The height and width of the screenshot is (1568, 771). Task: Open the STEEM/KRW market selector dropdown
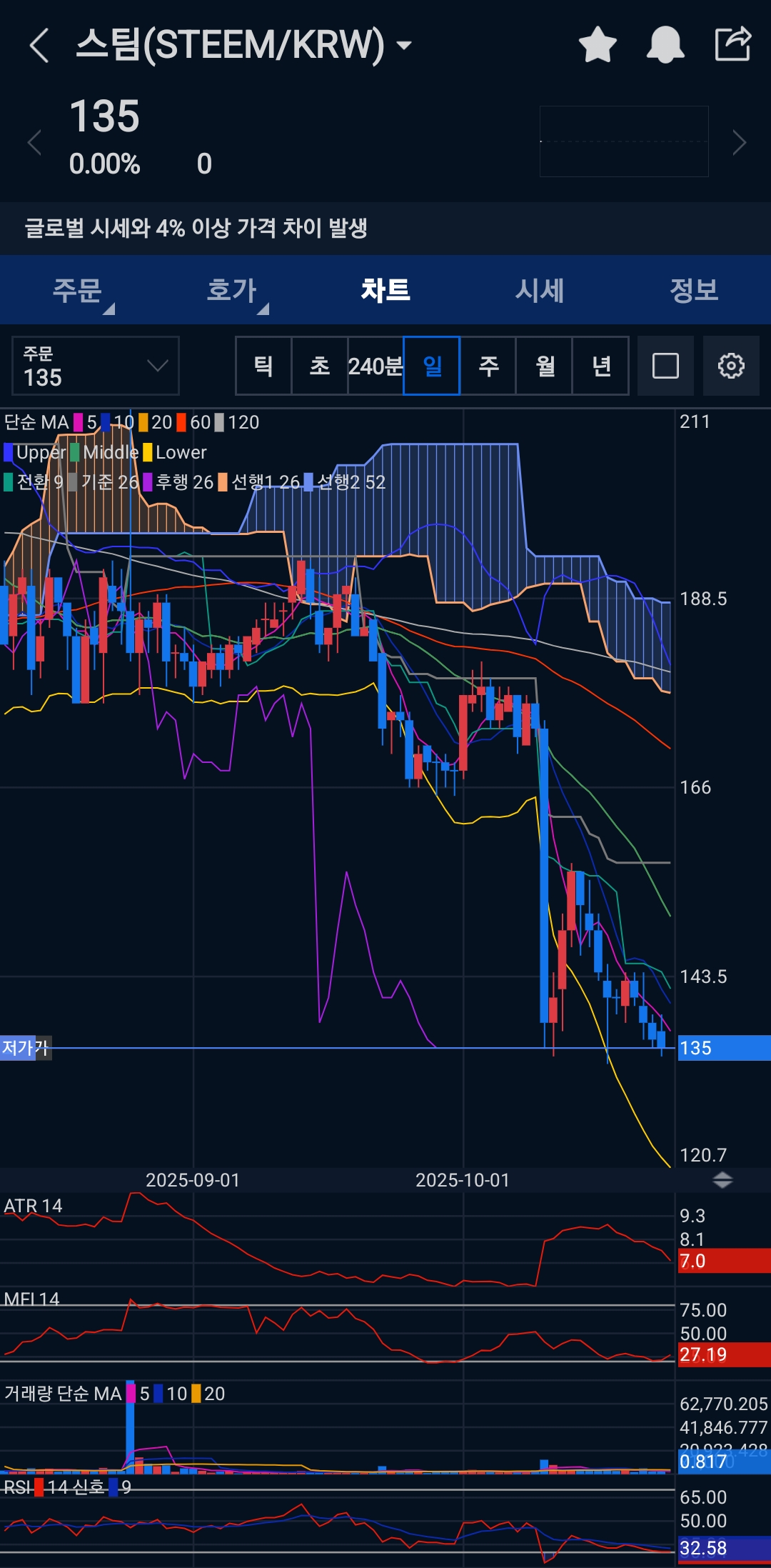point(243,44)
